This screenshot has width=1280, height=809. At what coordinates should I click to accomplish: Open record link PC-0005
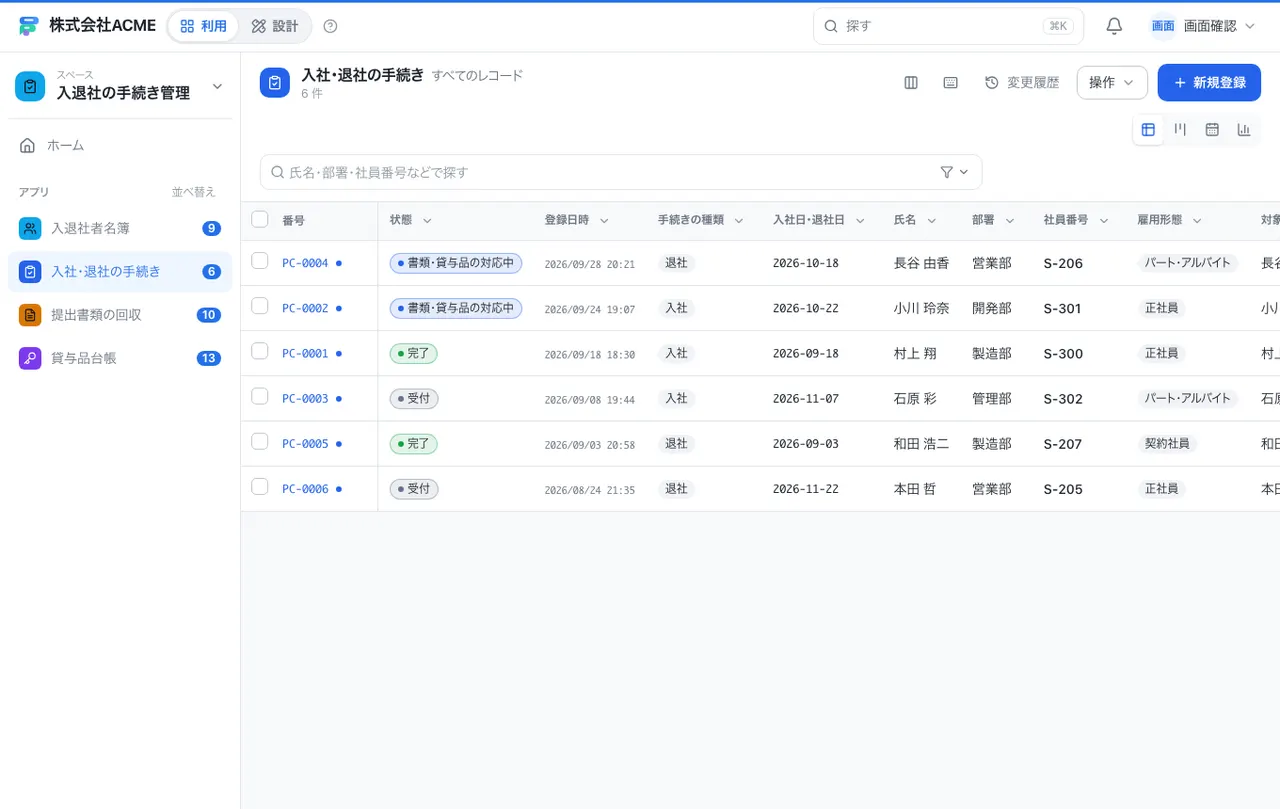(305, 444)
